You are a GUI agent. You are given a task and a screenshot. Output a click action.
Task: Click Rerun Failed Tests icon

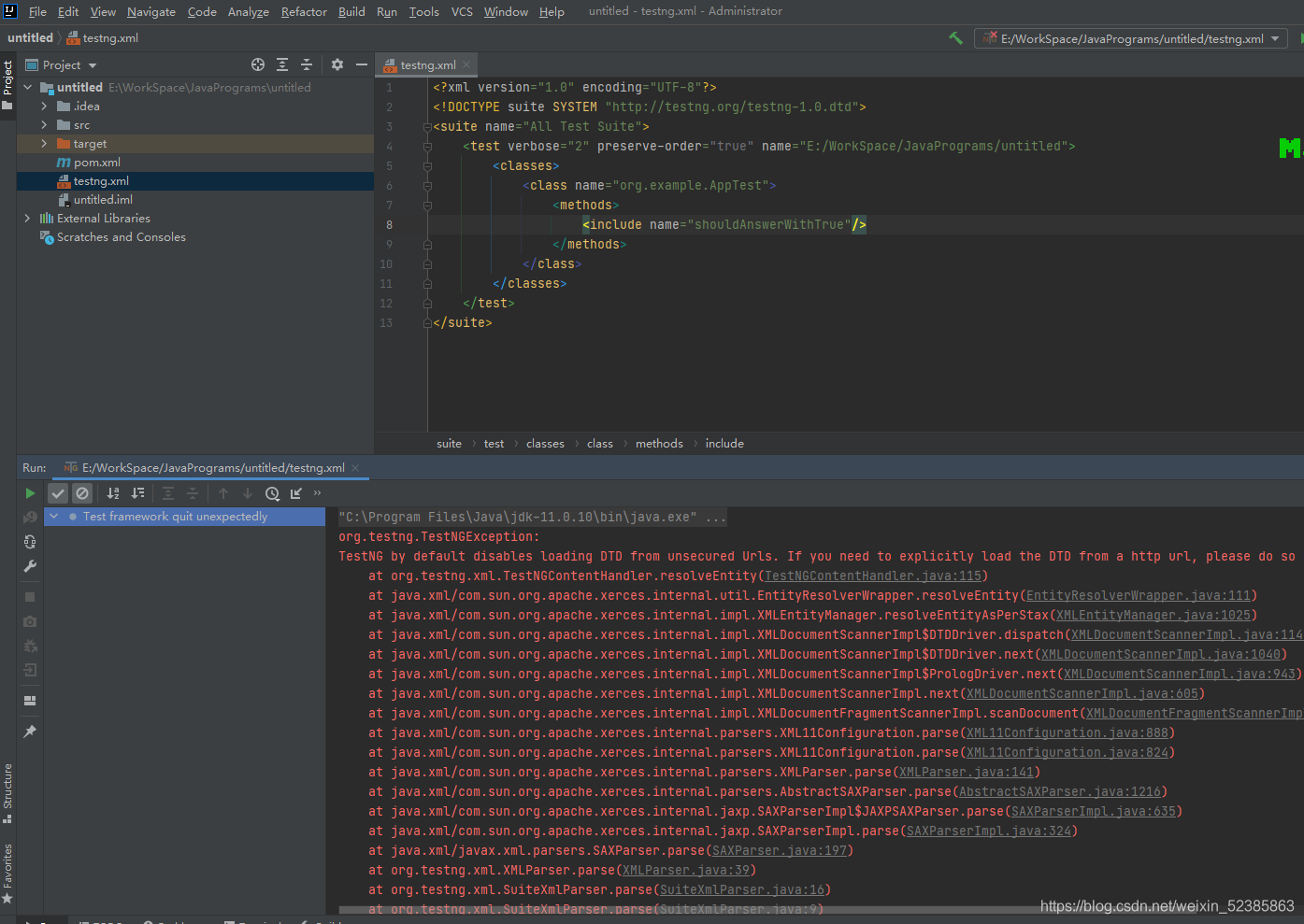coord(30,517)
